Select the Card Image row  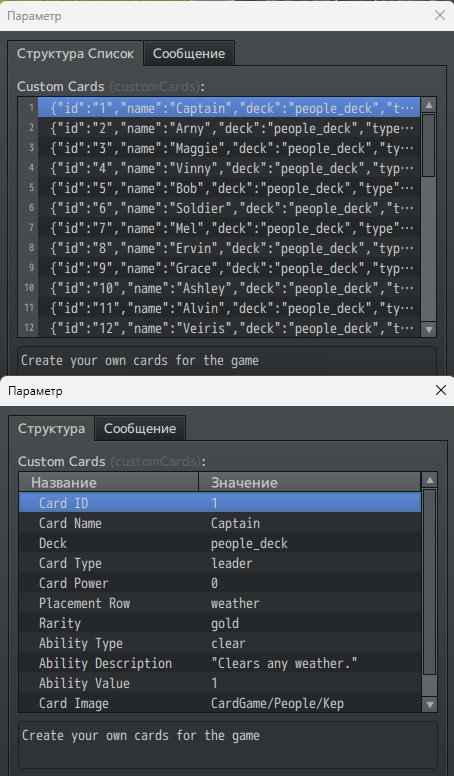point(220,703)
